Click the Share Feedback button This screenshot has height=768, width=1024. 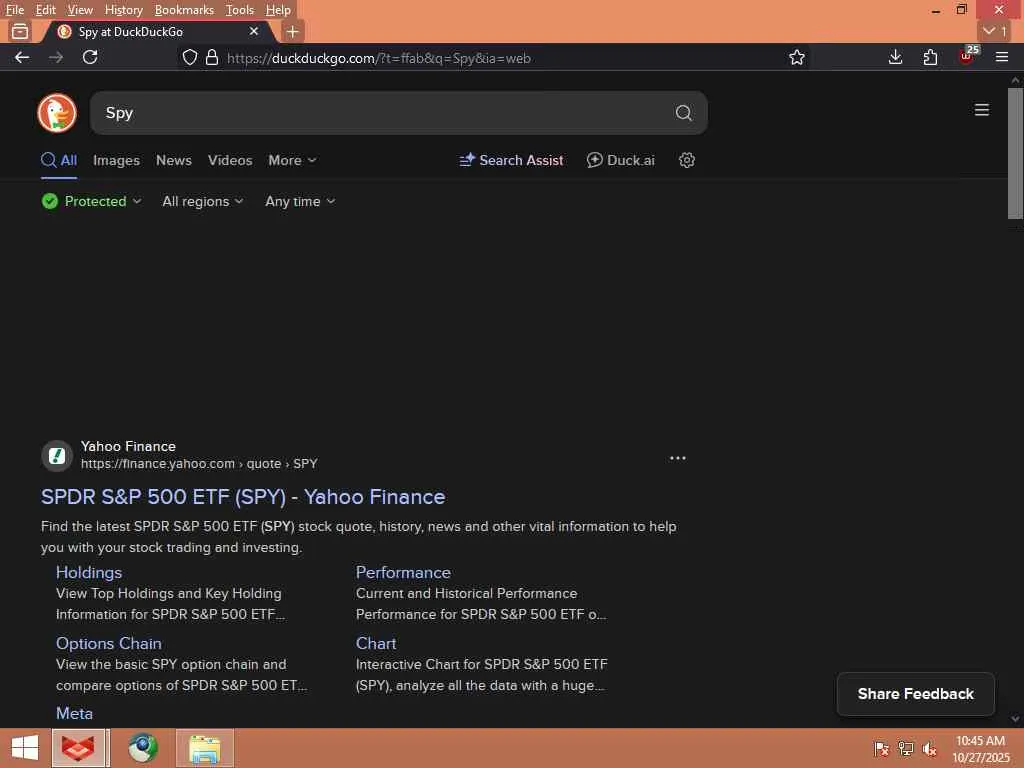coord(916,694)
